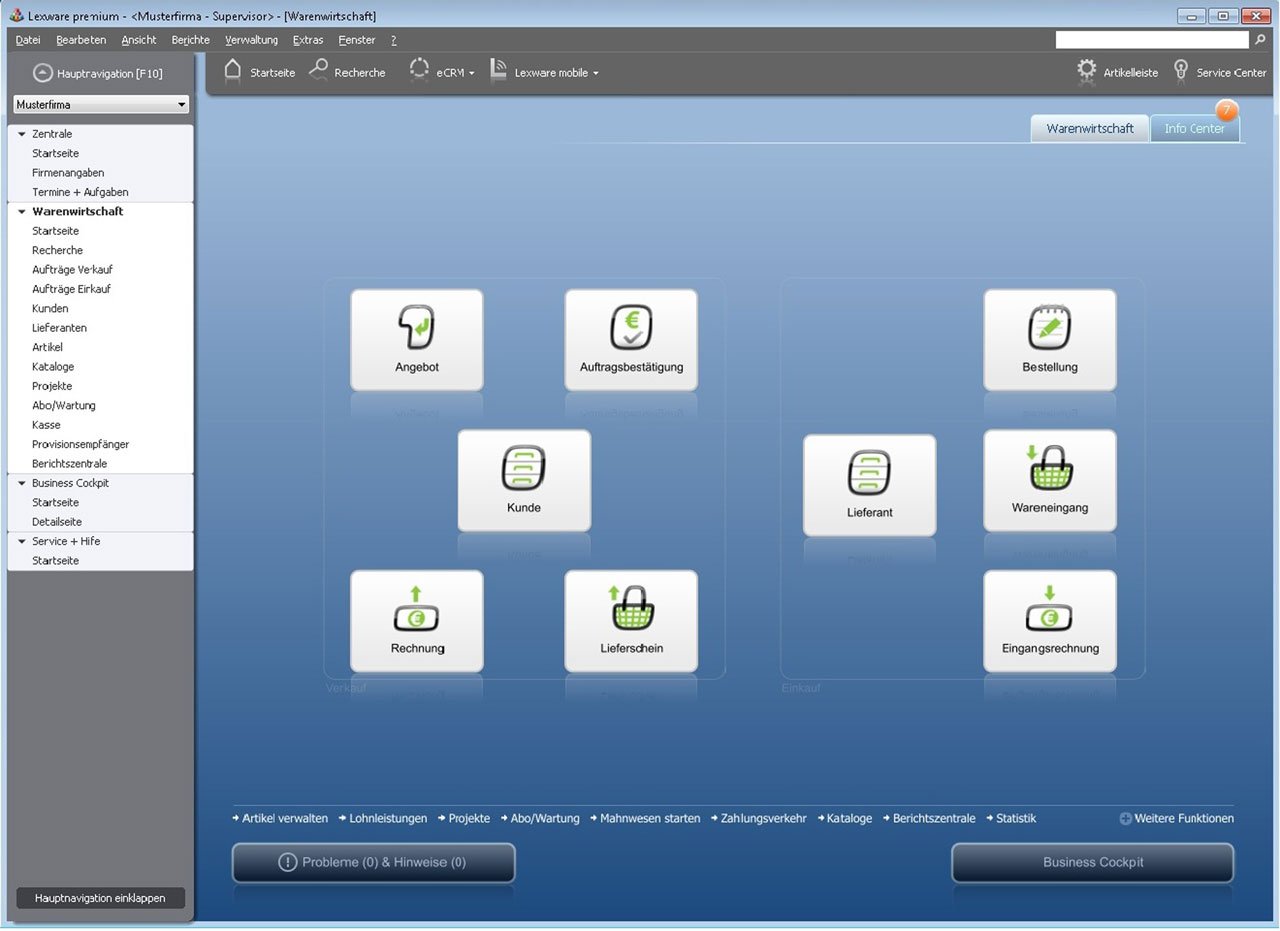Open the Lieferschein tile
This screenshot has width=1280, height=931.
(631, 621)
